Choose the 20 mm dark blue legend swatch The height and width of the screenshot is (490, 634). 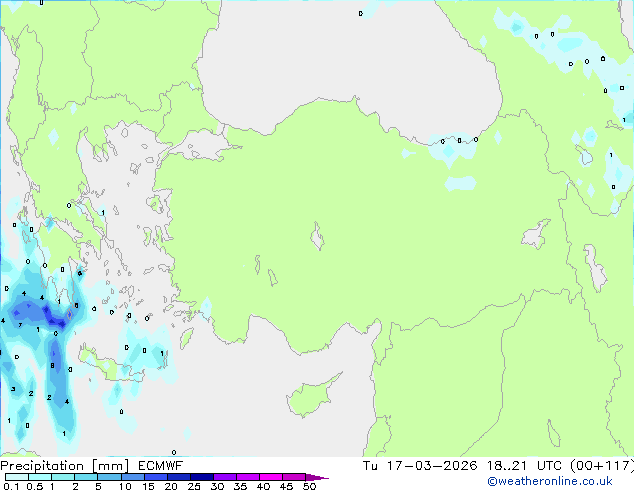[x=178, y=477]
